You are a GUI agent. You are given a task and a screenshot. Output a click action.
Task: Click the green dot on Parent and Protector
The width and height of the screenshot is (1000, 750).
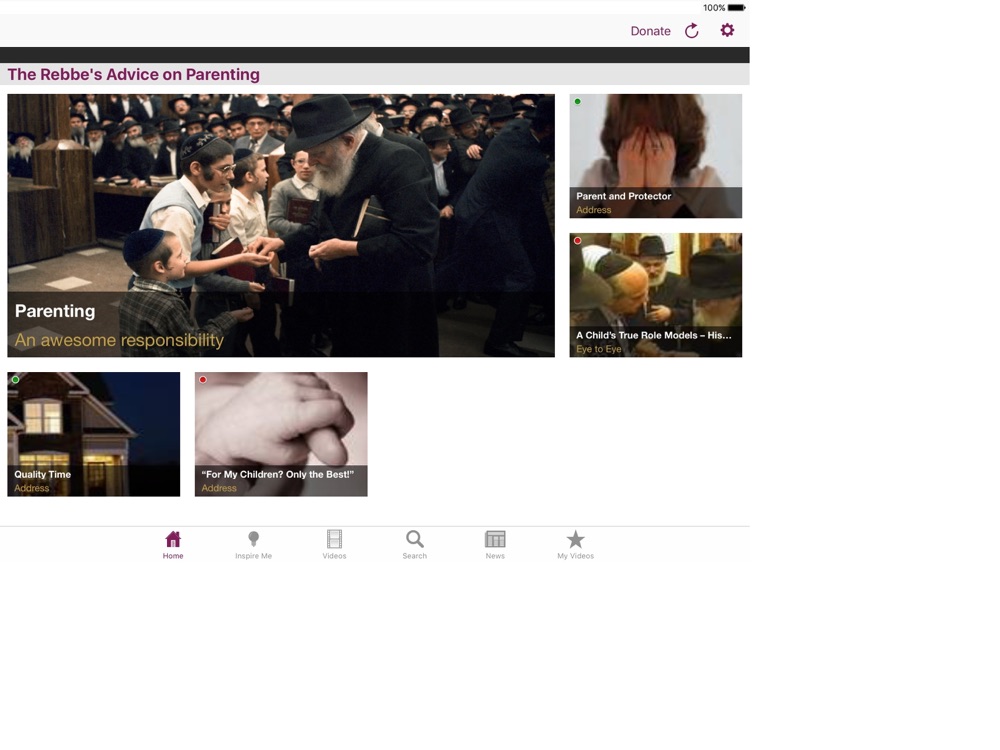(x=578, y=101)
